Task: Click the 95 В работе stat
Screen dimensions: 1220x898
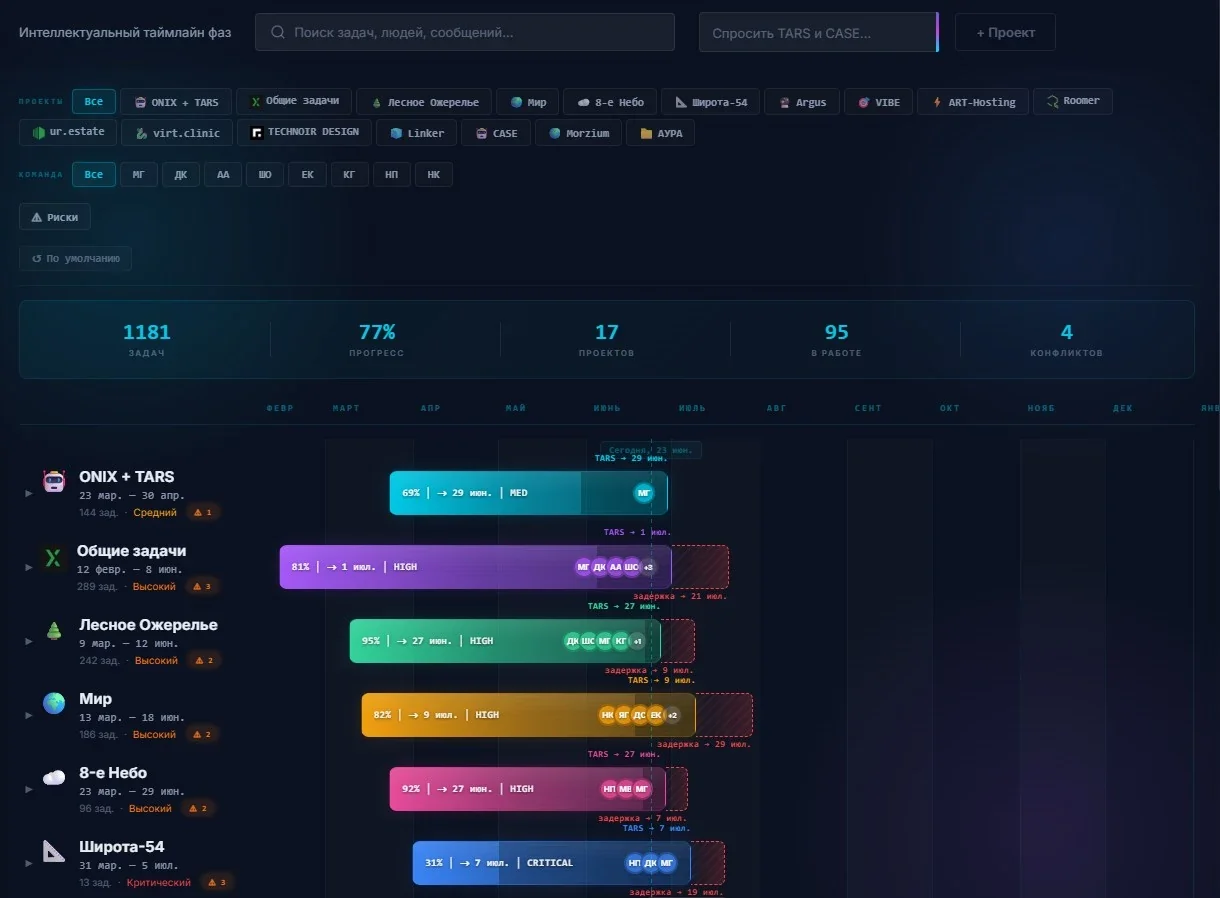Action: click(837, 340)
